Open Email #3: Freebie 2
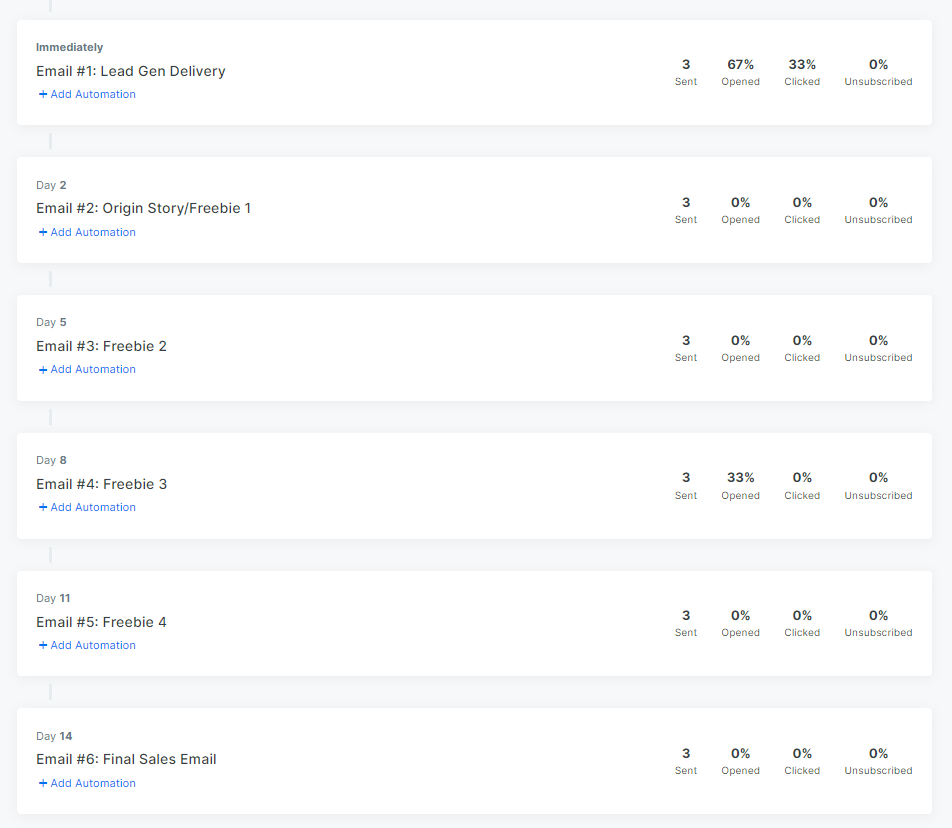Viewport: 952px width, 828px height. 101,346
